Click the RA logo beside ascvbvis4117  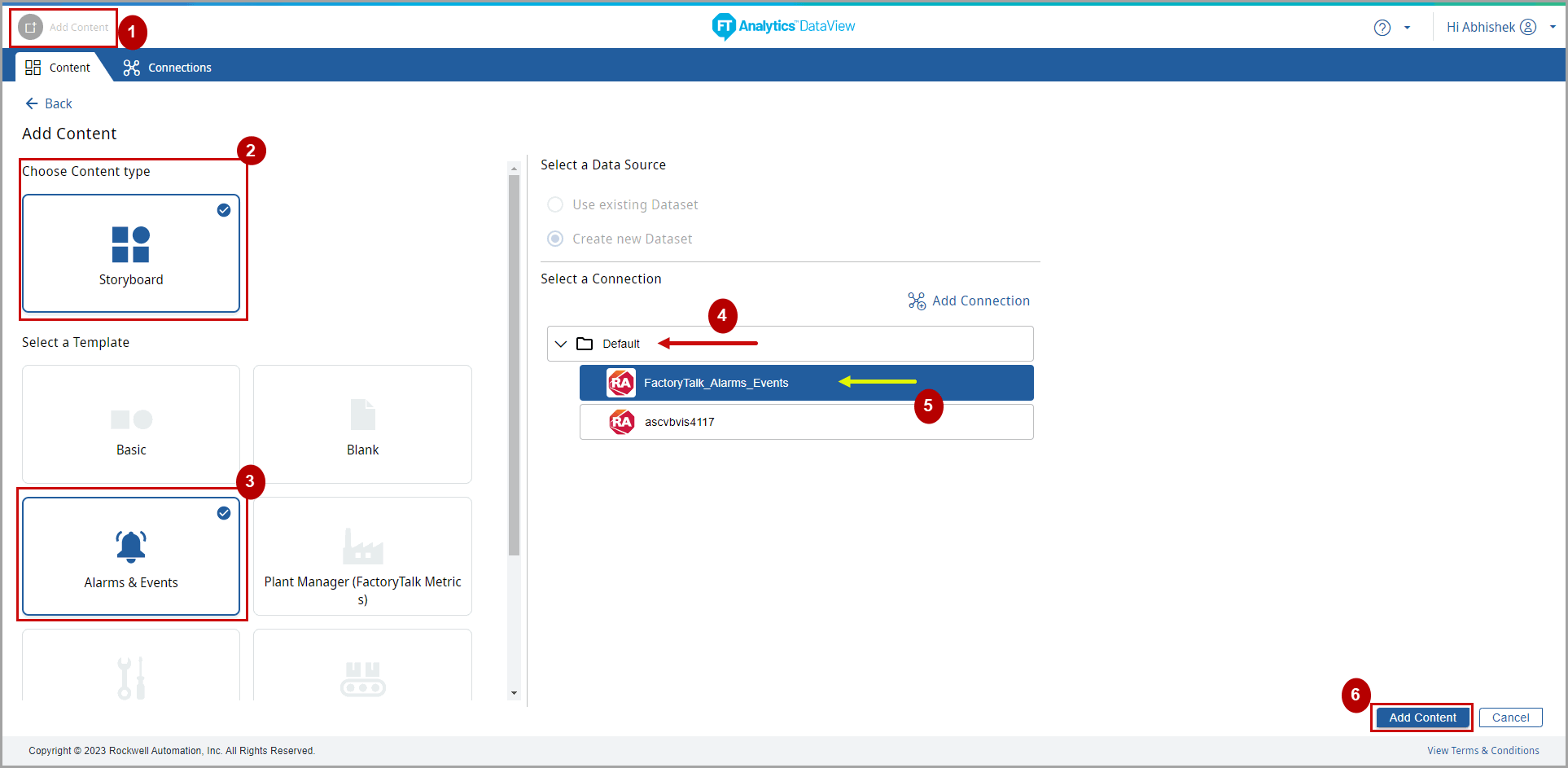622,422
